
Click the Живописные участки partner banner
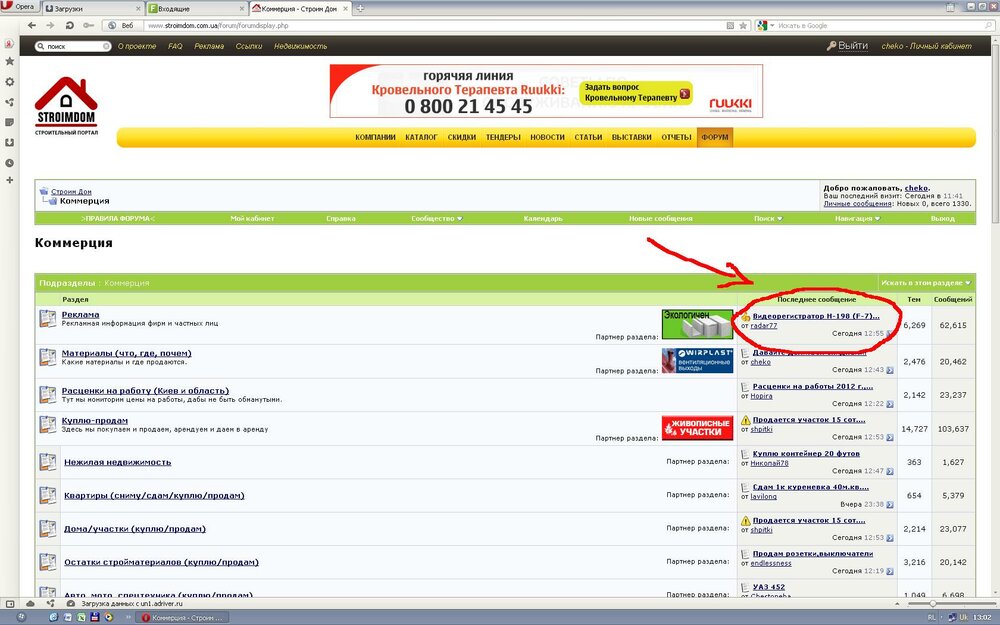697,428
